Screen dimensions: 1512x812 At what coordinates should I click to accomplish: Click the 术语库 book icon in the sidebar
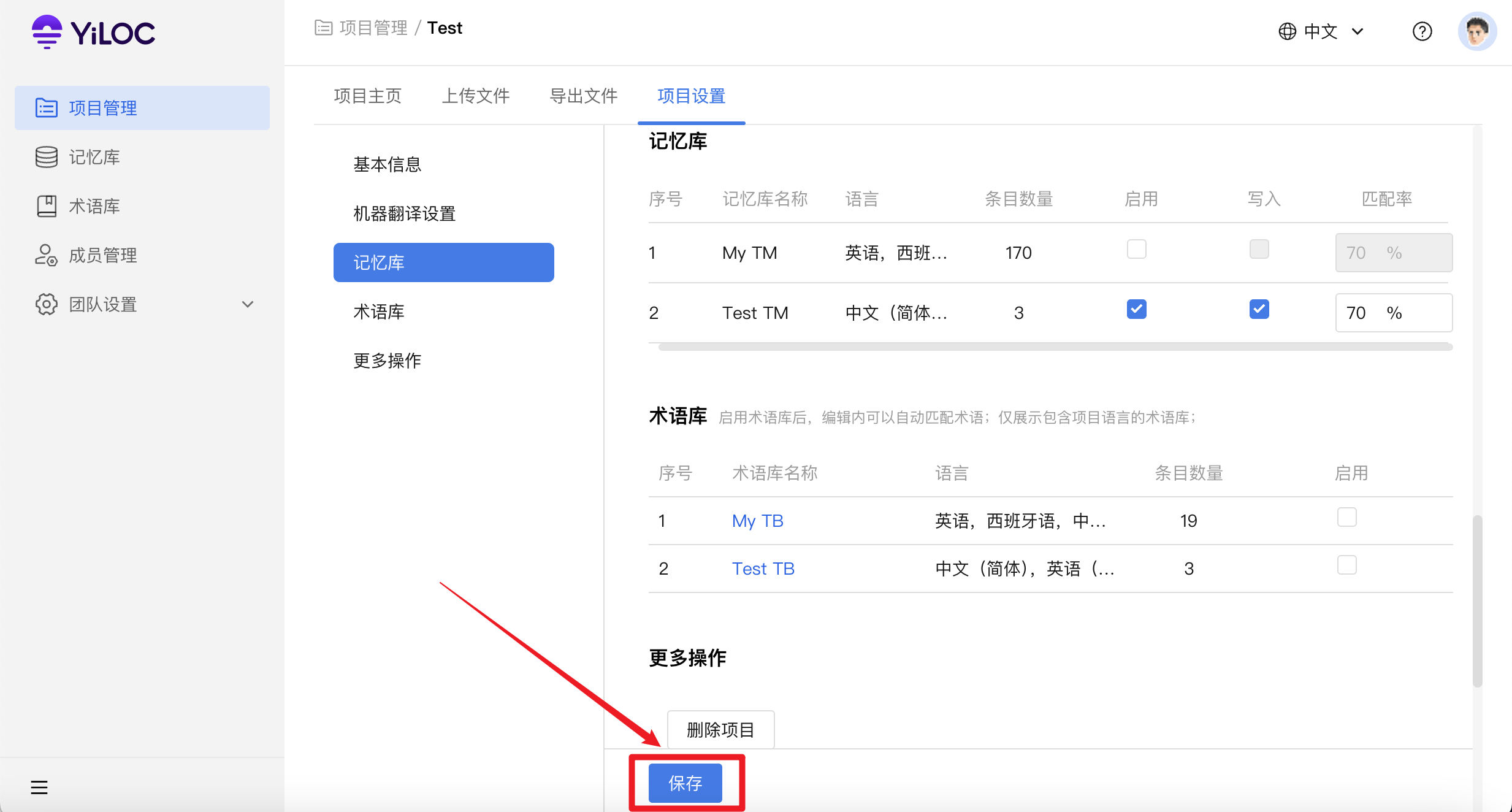(x=47, y=206)
